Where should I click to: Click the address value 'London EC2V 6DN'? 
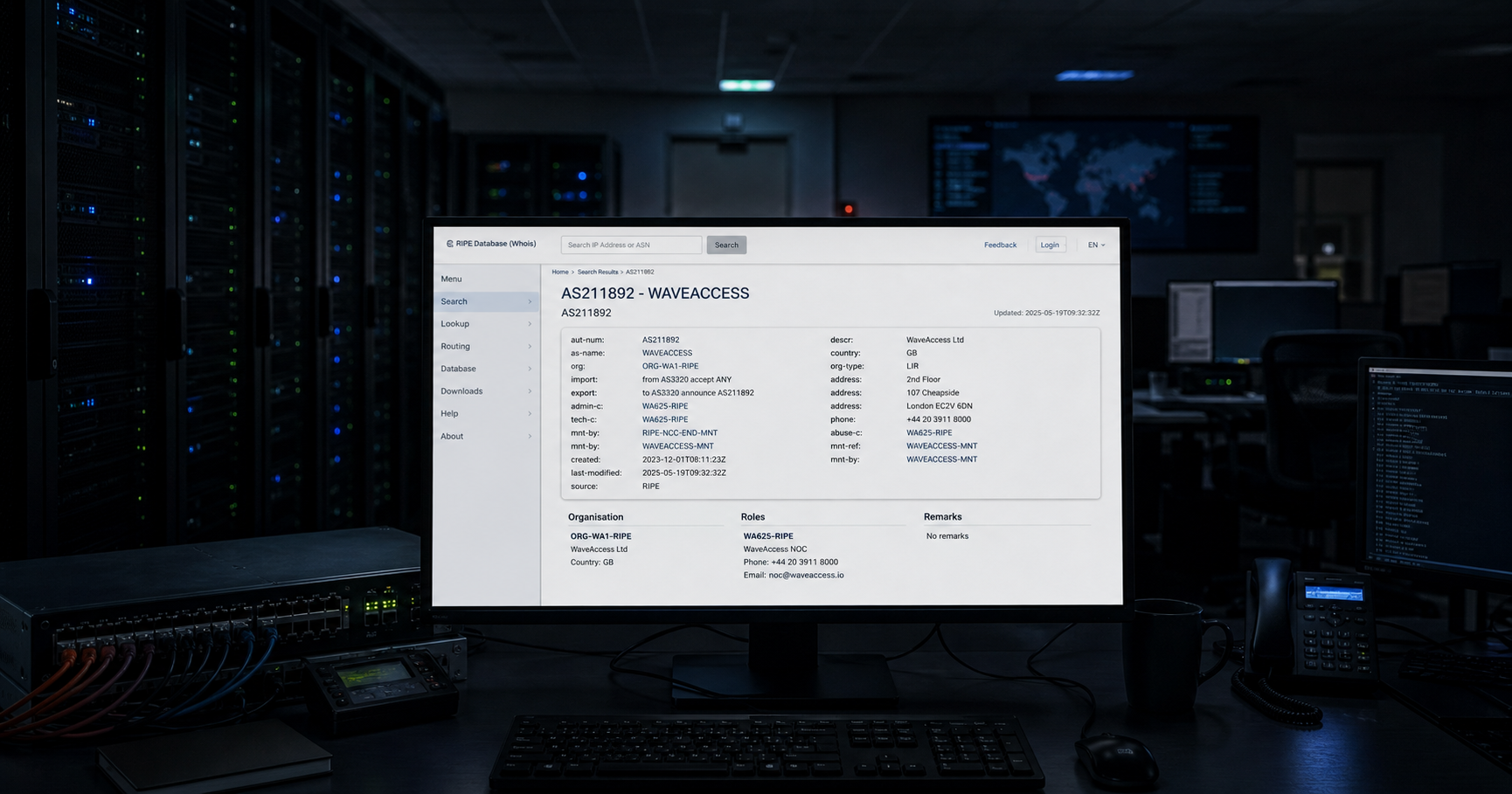point(940,406)
